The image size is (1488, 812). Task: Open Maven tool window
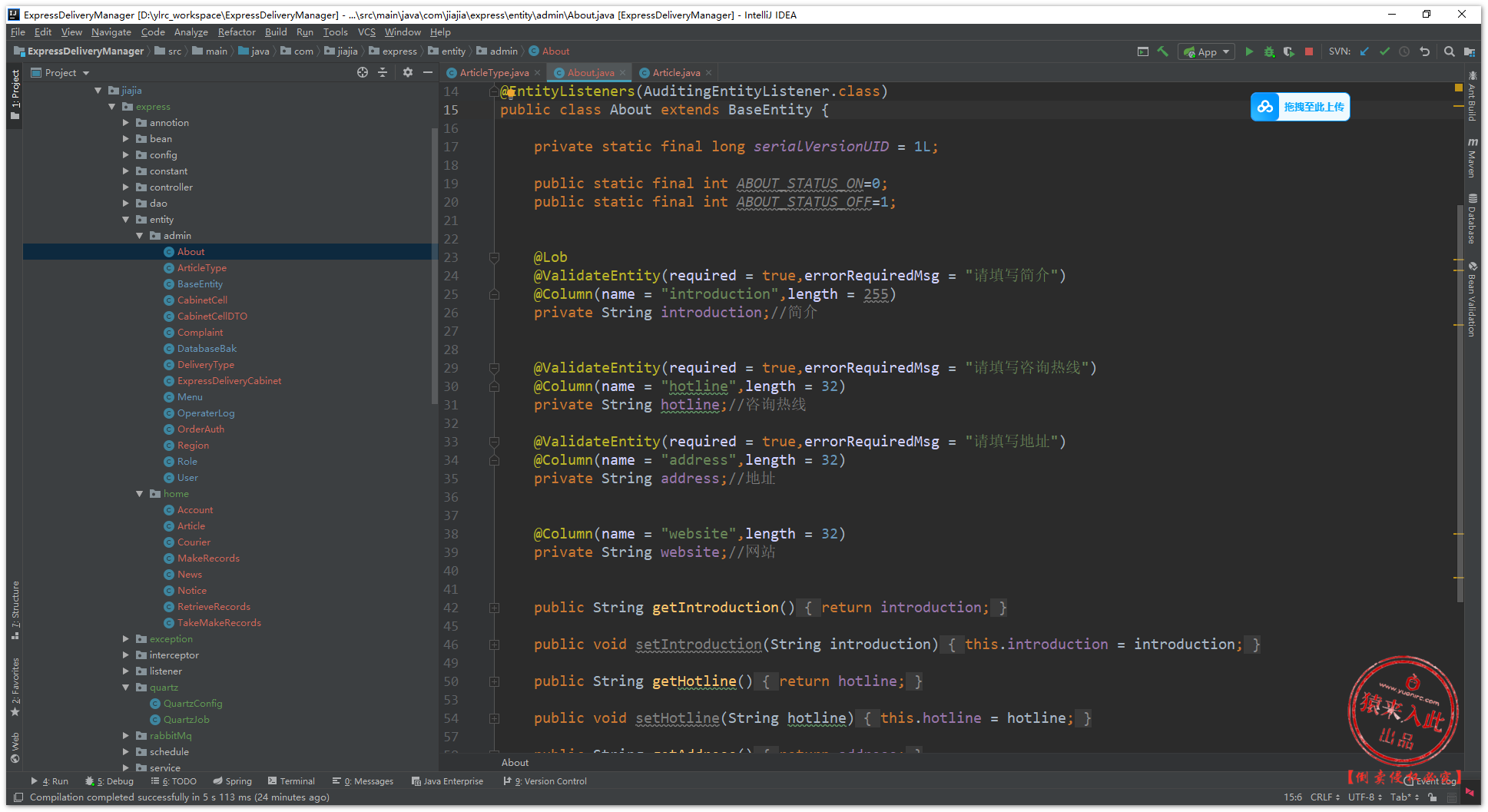[x=1472, y=157]
